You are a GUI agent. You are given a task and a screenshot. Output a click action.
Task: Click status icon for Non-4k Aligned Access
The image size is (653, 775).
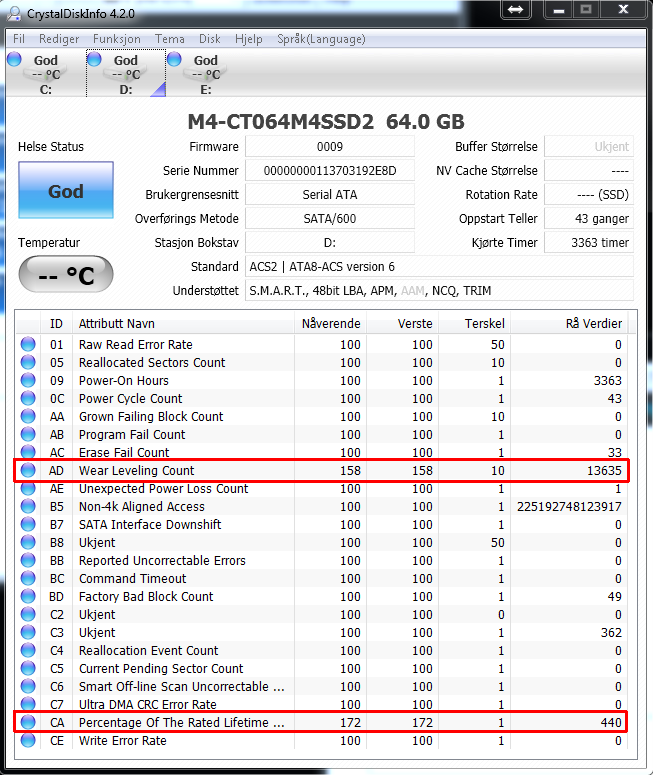pos(28,506)
